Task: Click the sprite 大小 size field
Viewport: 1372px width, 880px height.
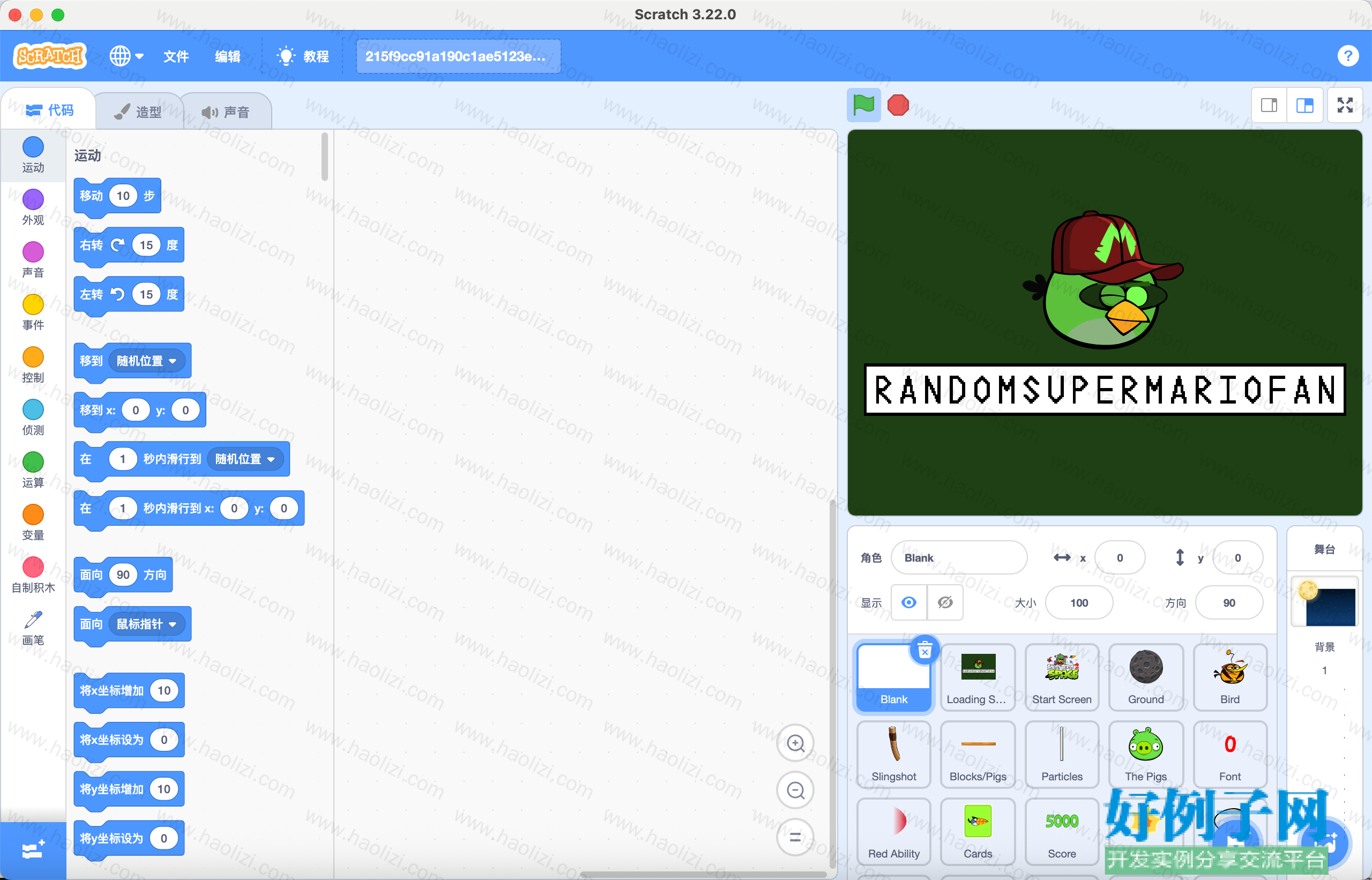Action: point(1079,602)
